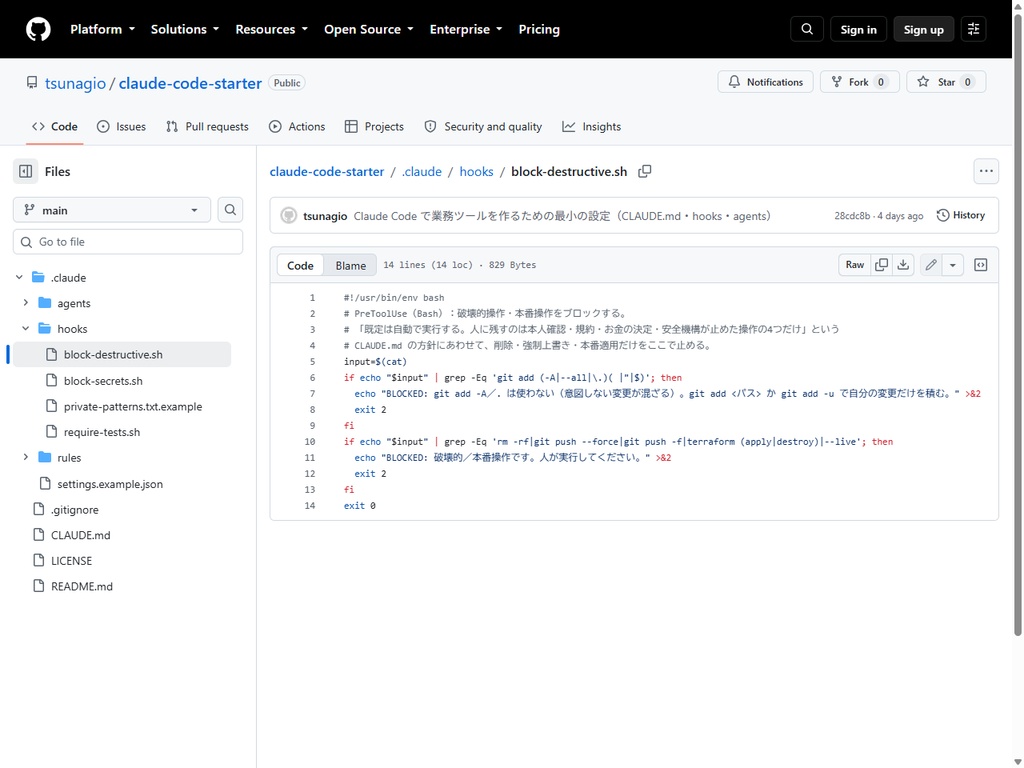This screenshot has width=1024, height=768.
Task: Switch to the Actions tab
Action: coord(296,127)
